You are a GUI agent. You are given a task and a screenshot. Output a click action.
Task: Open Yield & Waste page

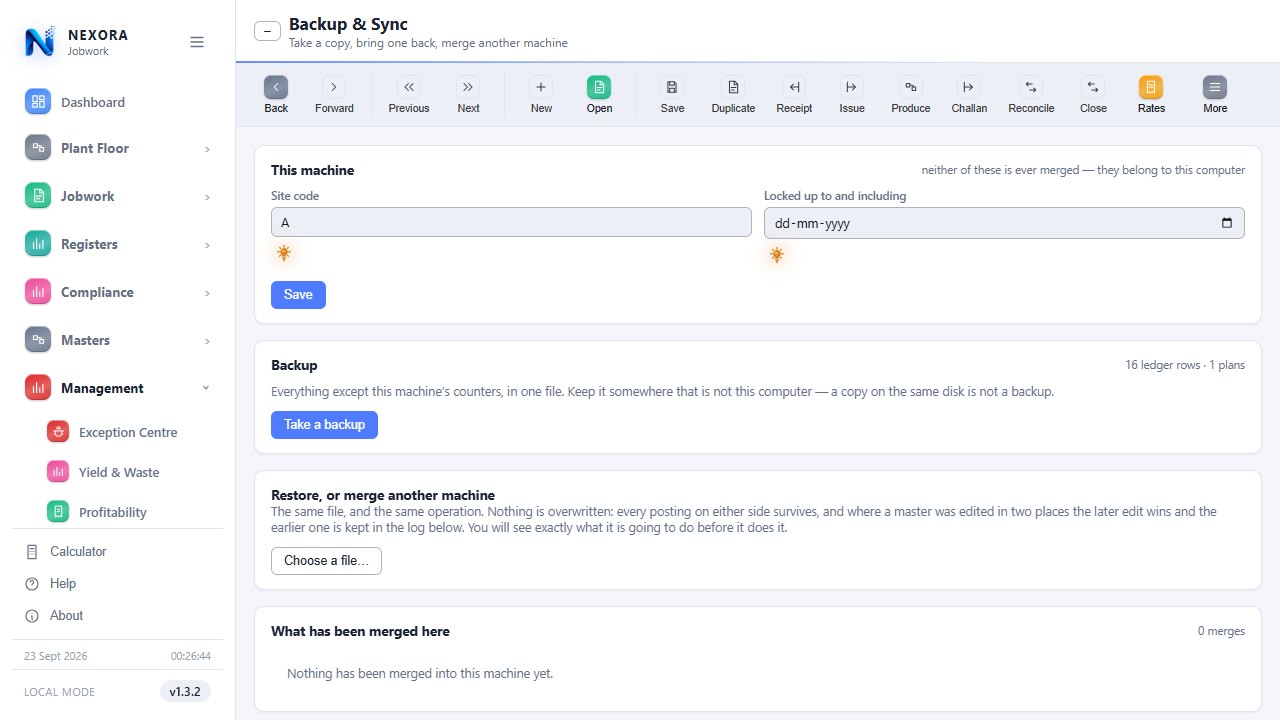pos(128,472)
